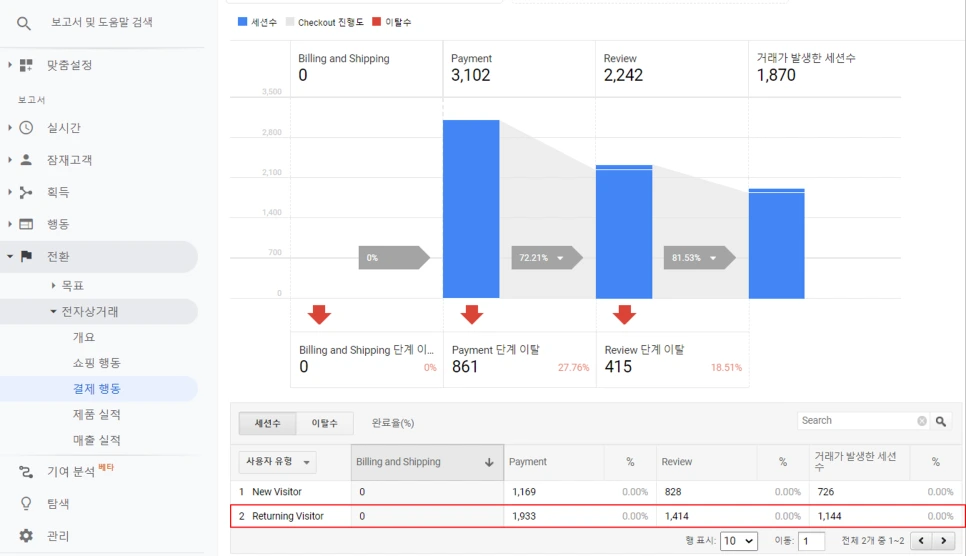Click the Payment column header
This screenshot has height=556, width=966.
tap(527, 462)
